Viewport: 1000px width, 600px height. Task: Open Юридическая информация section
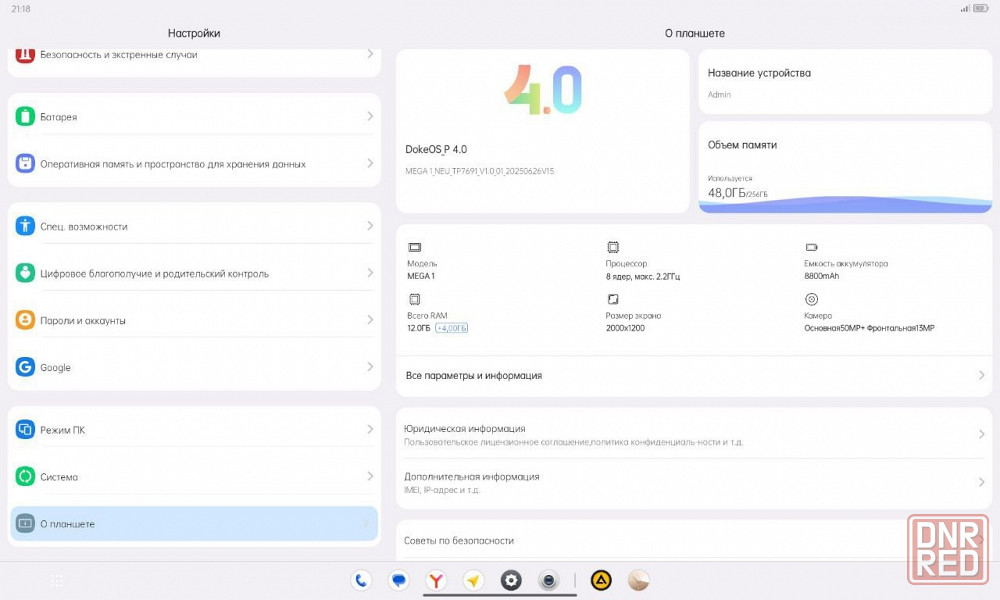coord(694,434)
